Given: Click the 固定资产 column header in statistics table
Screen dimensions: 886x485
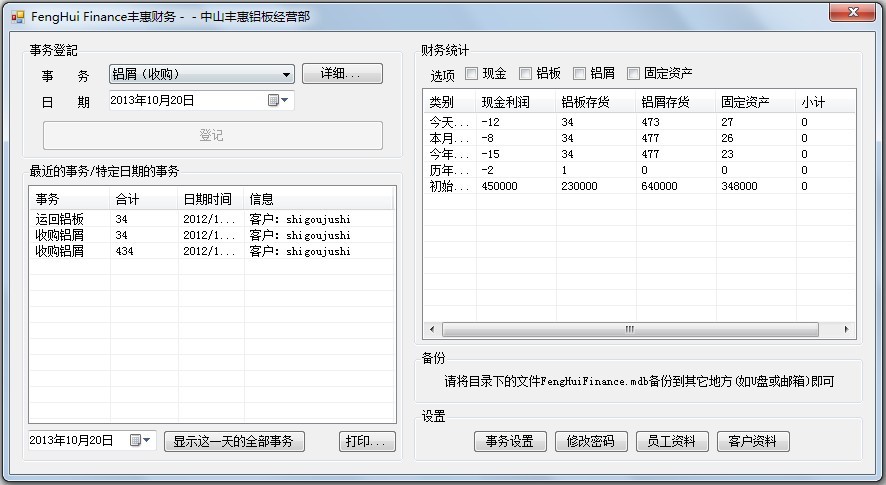Looking at the screenshot, I should pyautogui.click(x=756, y=102).
